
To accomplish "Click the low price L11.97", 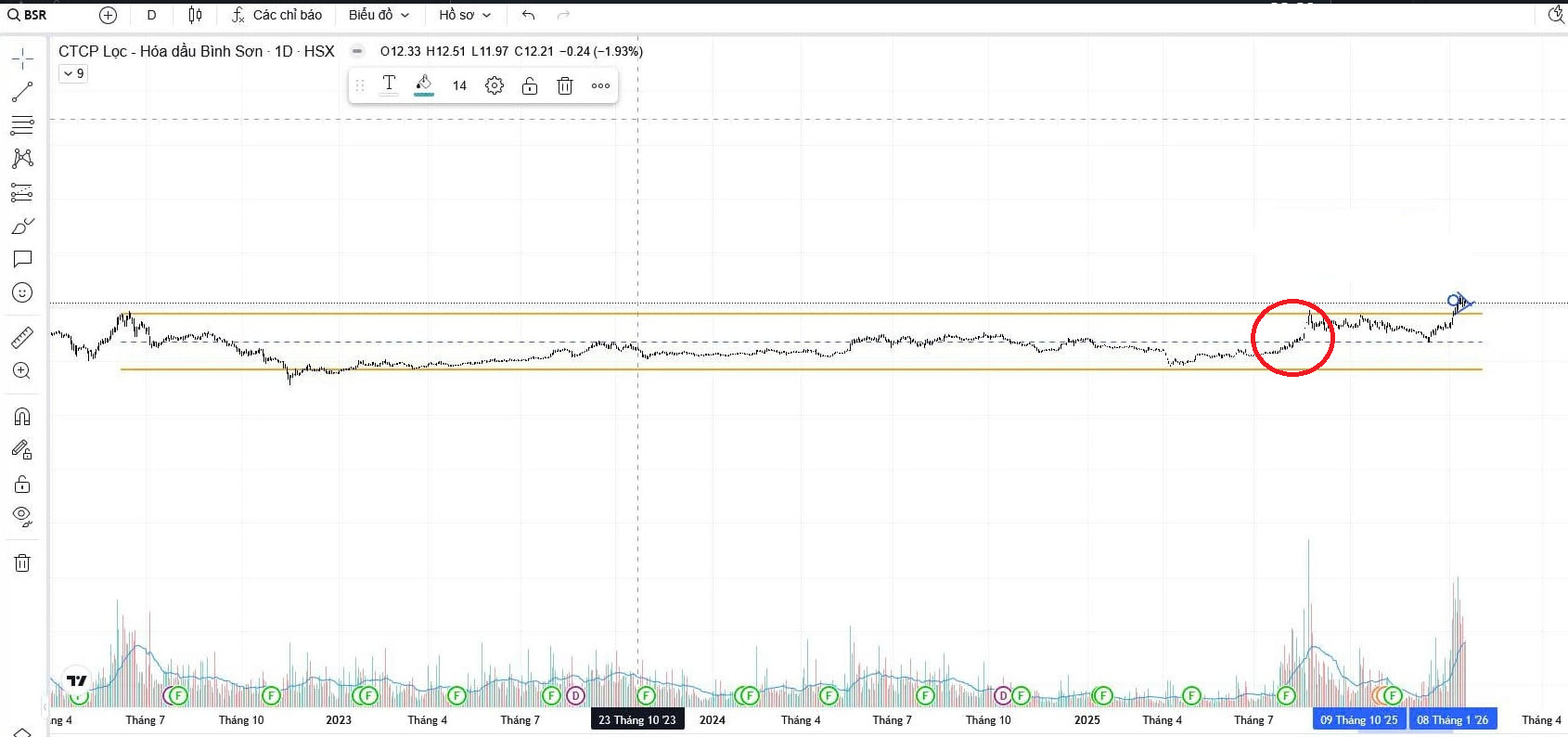I will point(490,51).
